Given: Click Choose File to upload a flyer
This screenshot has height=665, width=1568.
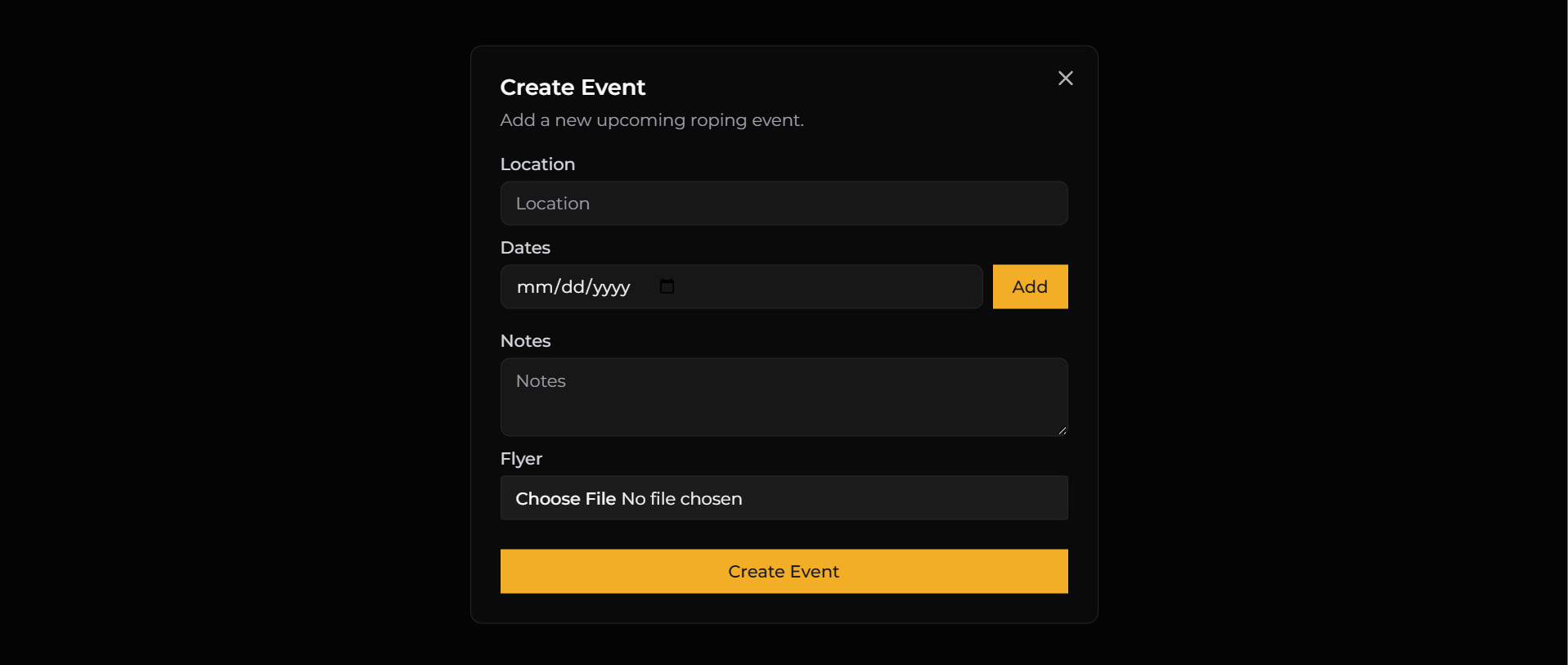Looking at the screenshot, I should coord(564,498).
